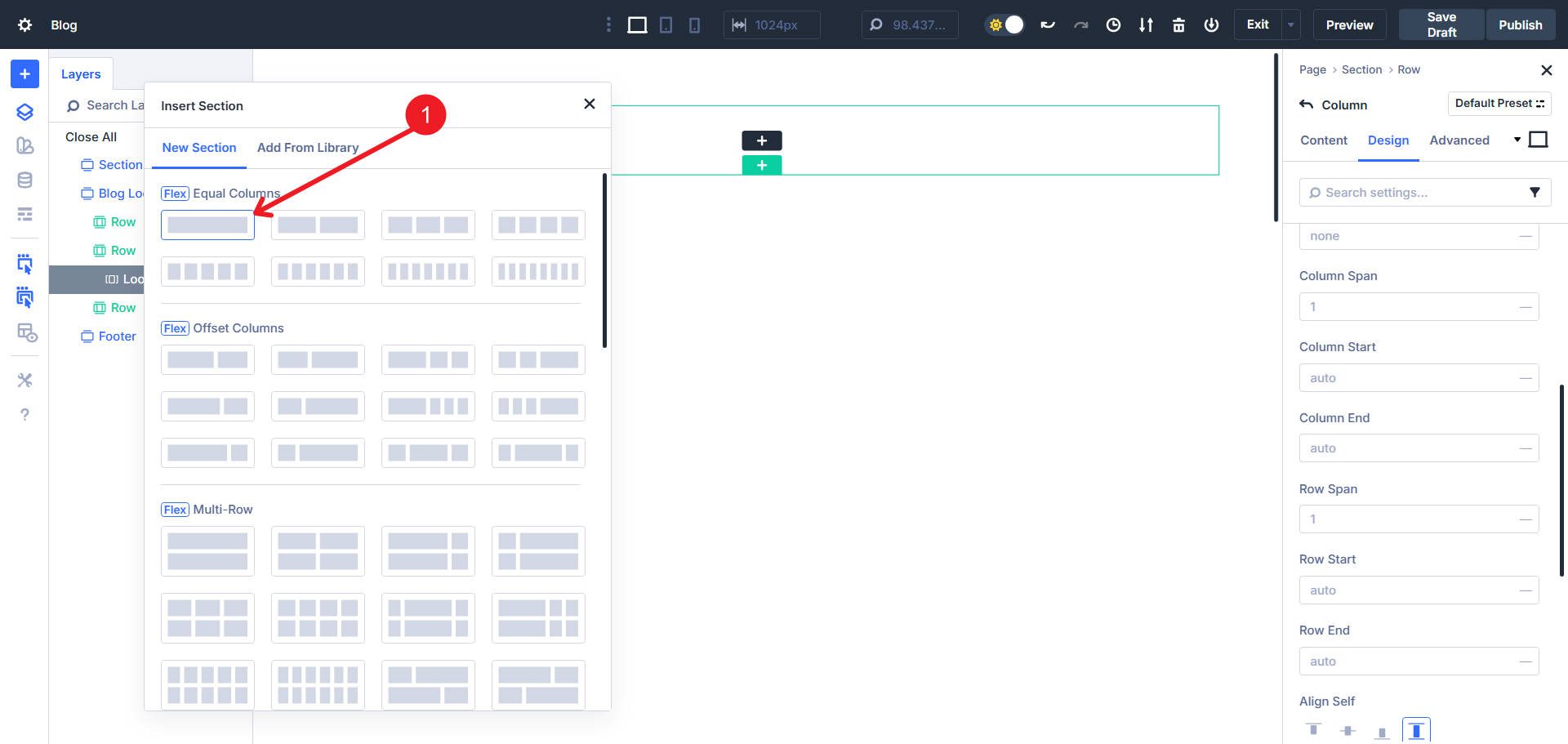The height and width of the screenshot is (744, 1568).
Task: Adjust the zoom level control showing 98.437
Action: (909, 25)
